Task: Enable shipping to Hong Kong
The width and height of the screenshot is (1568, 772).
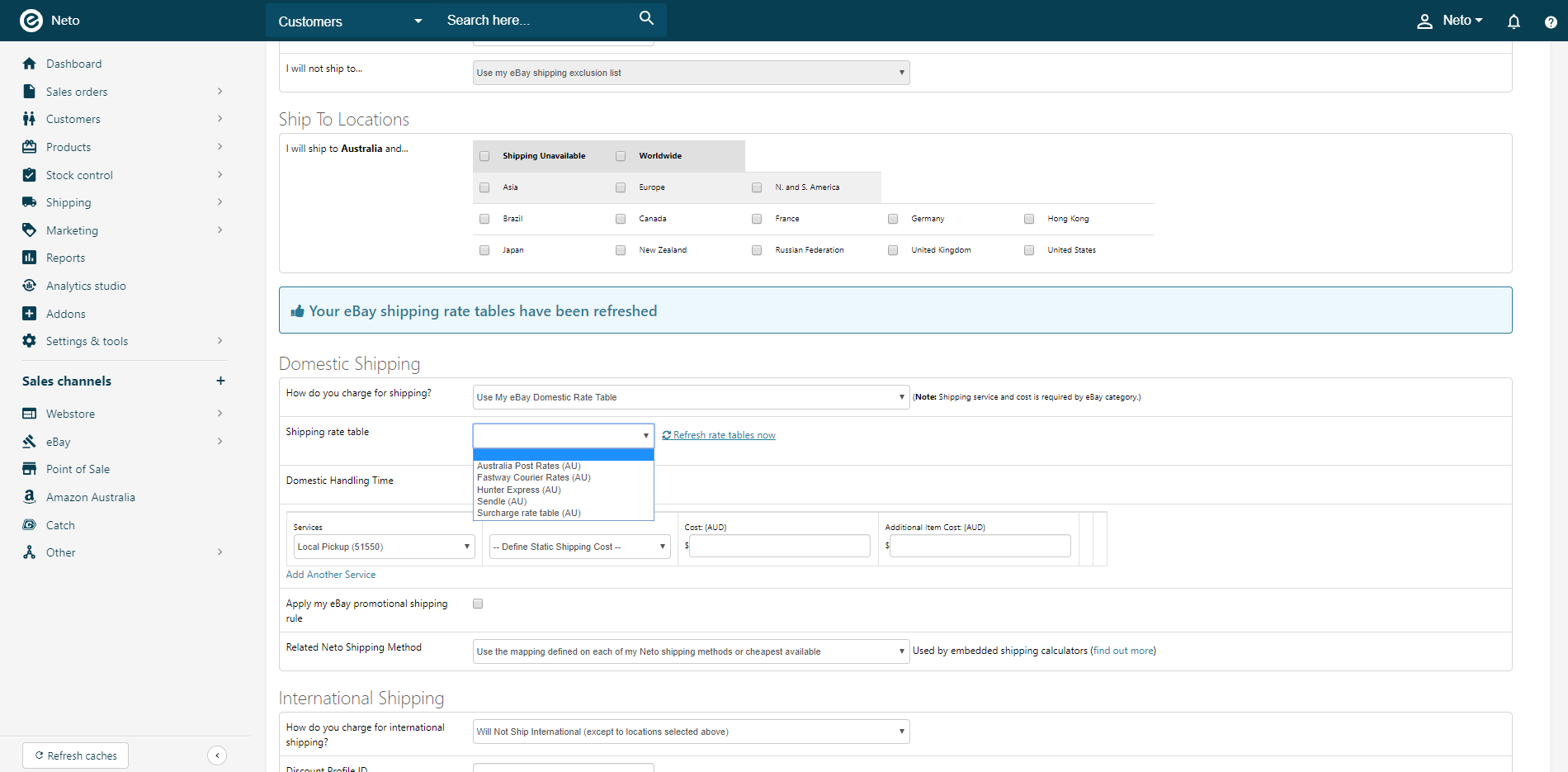Action: [1029, 219]
